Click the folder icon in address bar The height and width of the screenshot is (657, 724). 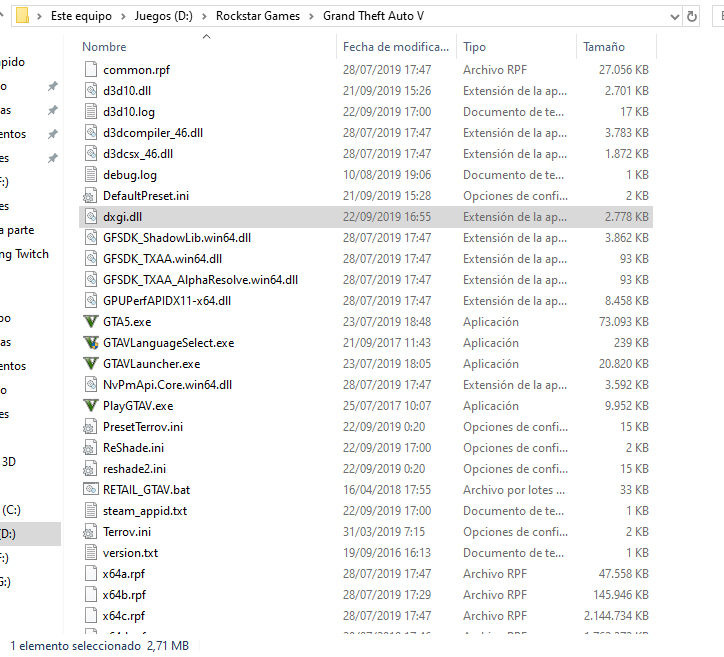tap(22, 16)
